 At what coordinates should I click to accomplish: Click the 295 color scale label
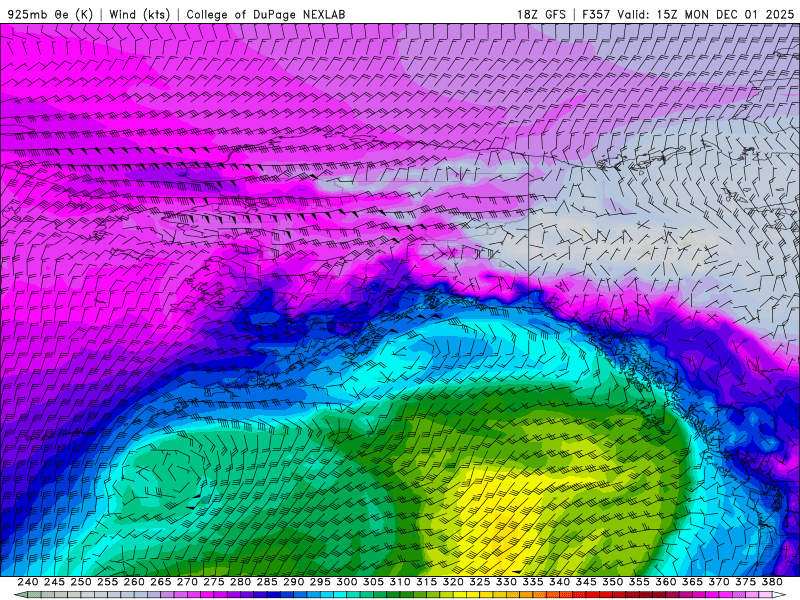(320, 582)
